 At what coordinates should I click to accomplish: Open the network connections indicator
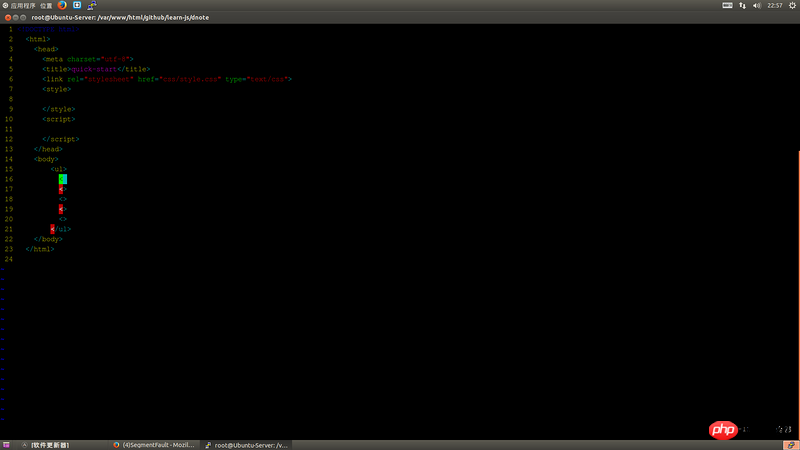pos(742,5)
